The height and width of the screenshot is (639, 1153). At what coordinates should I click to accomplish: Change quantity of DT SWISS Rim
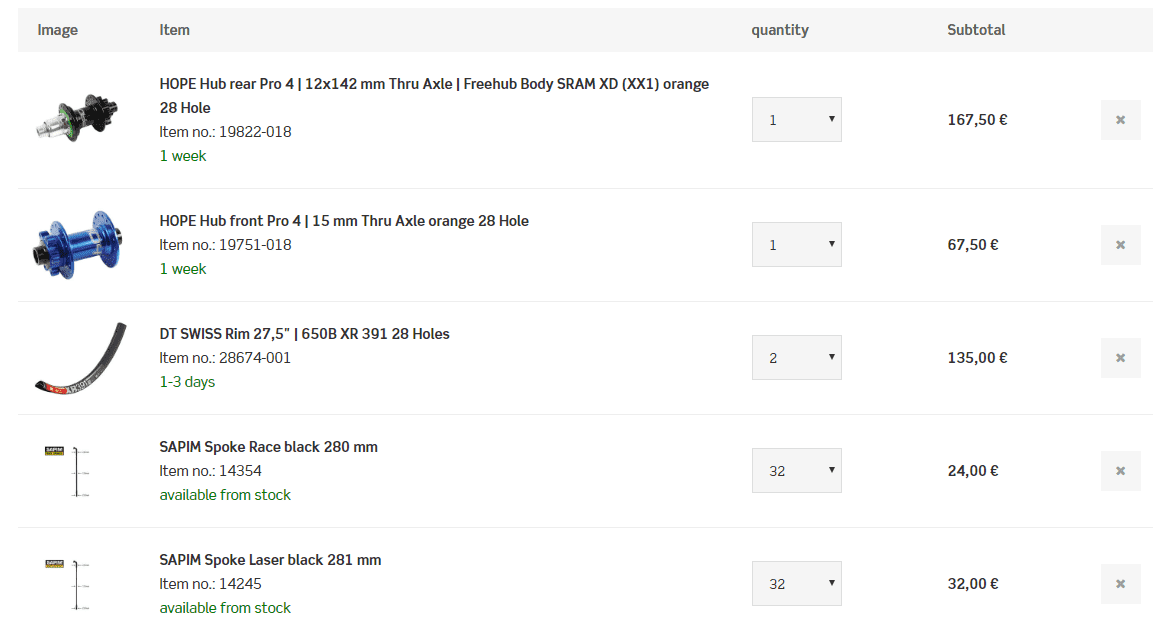point(796,358)
